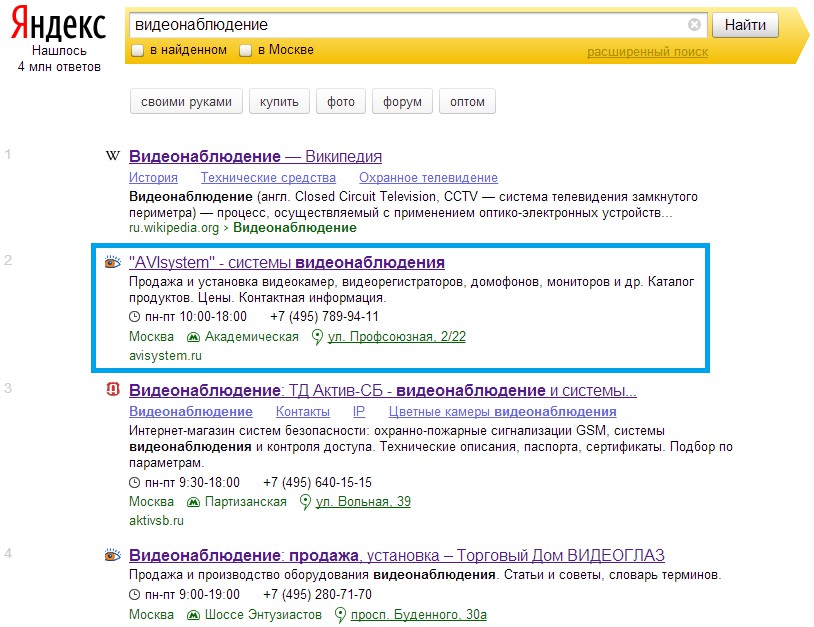Open the AVIsystem системы видеонаблюдения result
This screenshot has width=814, height=627.
pyautogui.click(x=287, y=263)
